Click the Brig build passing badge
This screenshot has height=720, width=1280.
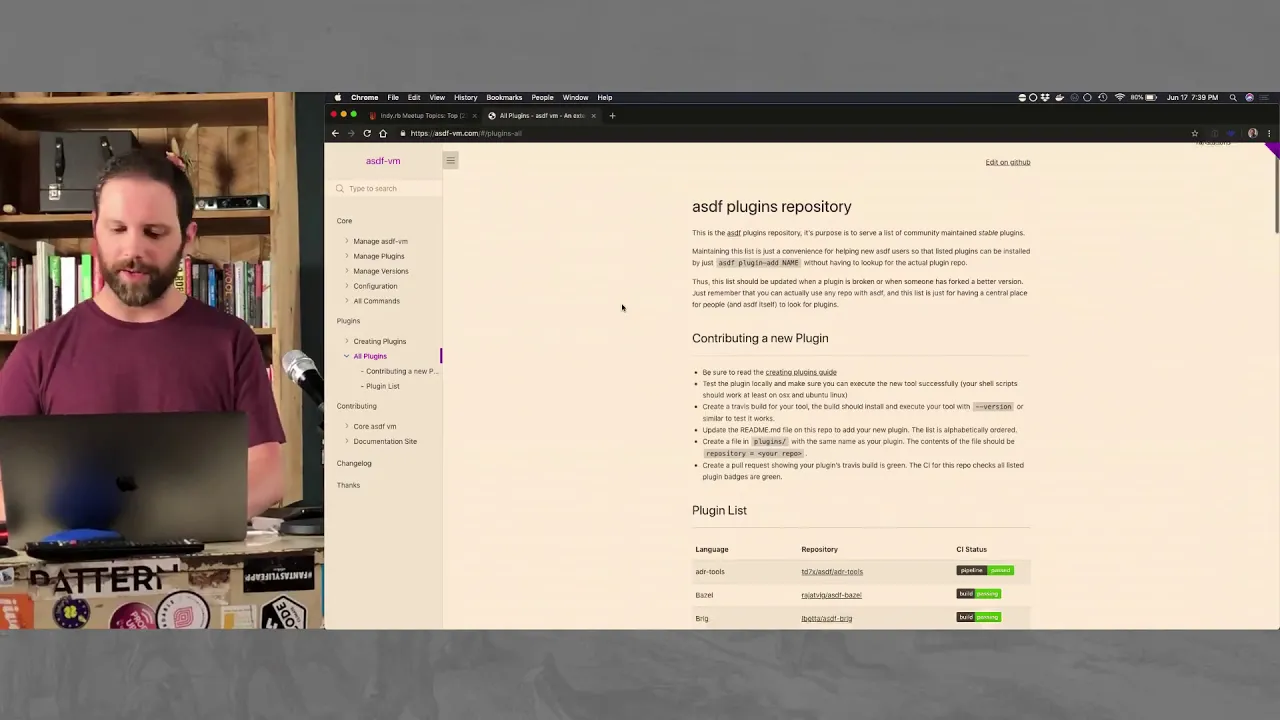(x=979, y=617)
